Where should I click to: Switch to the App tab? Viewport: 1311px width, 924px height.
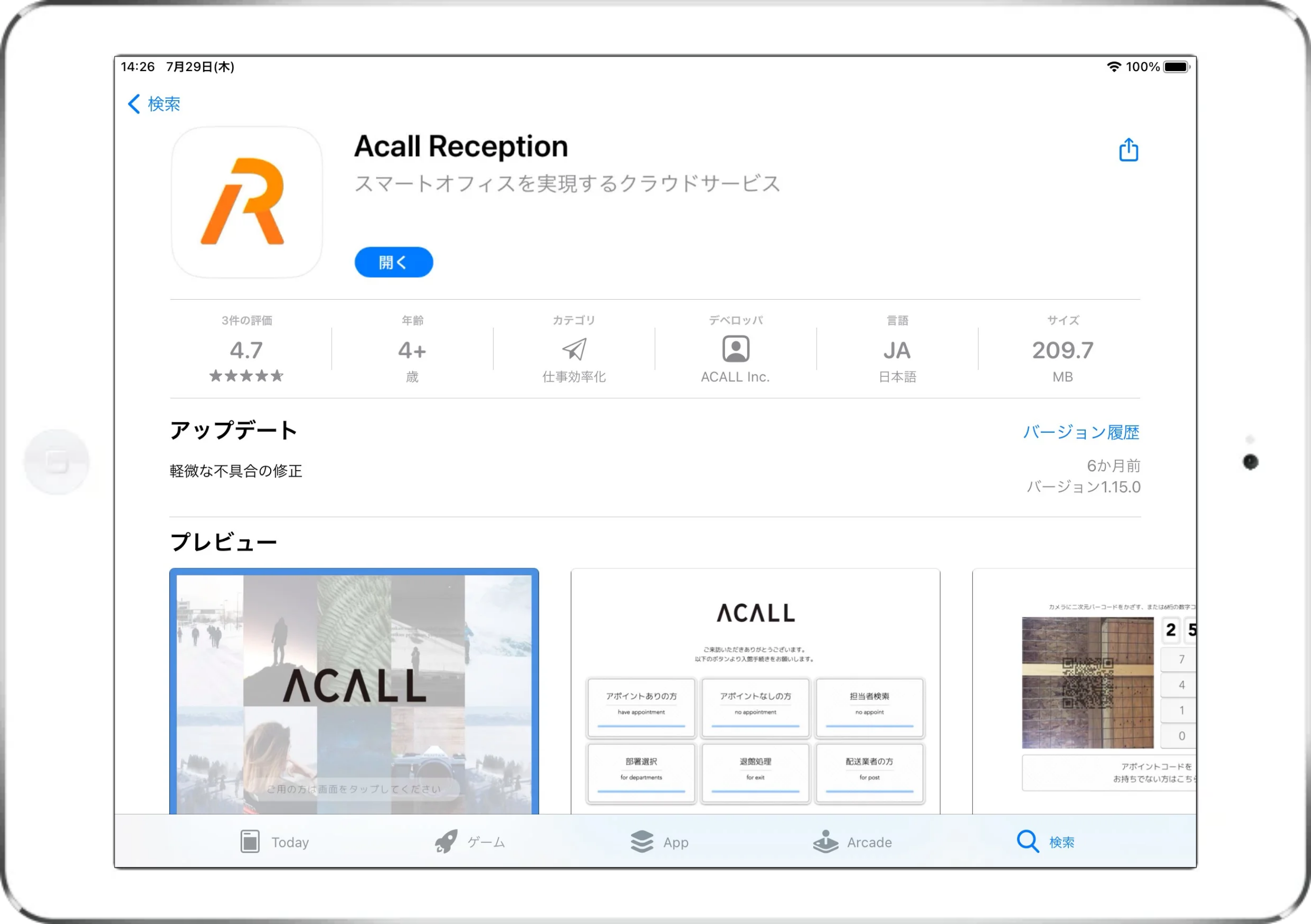click(660, 842)
